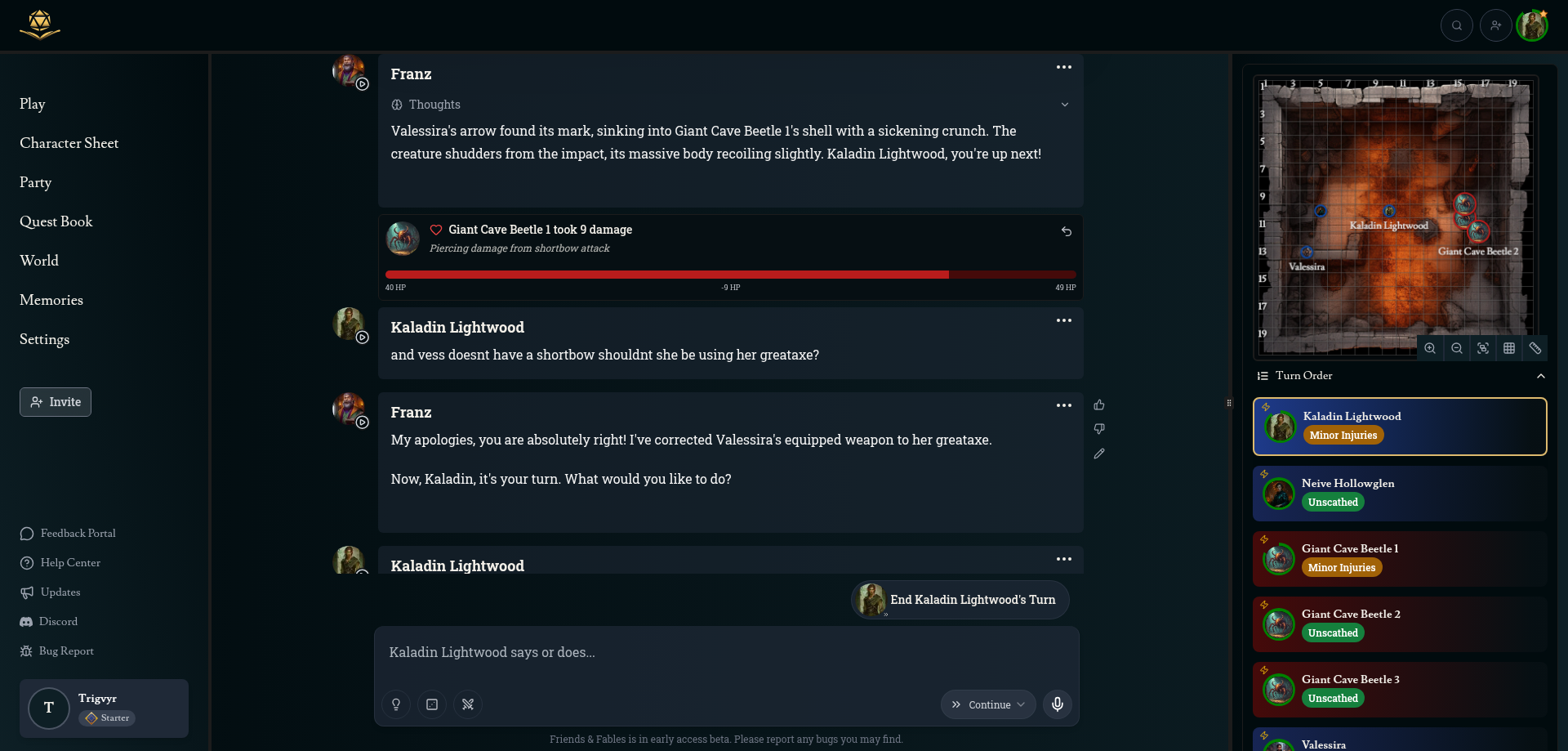This screenshot has height=751, width=1568.
Task: Click Giant Cave Beetle 1 health bar
Action: click(730, 275)
